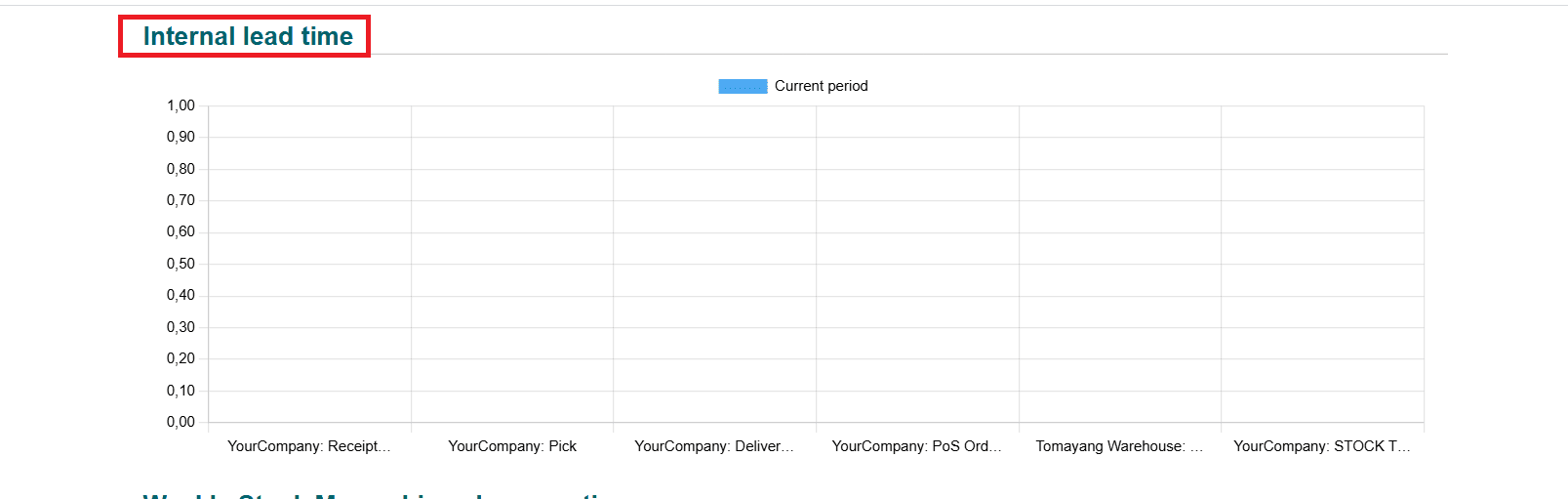Click the 0,60 y-axis value
This screenshot has width=1568, height=499.
[x=181, y=231]
